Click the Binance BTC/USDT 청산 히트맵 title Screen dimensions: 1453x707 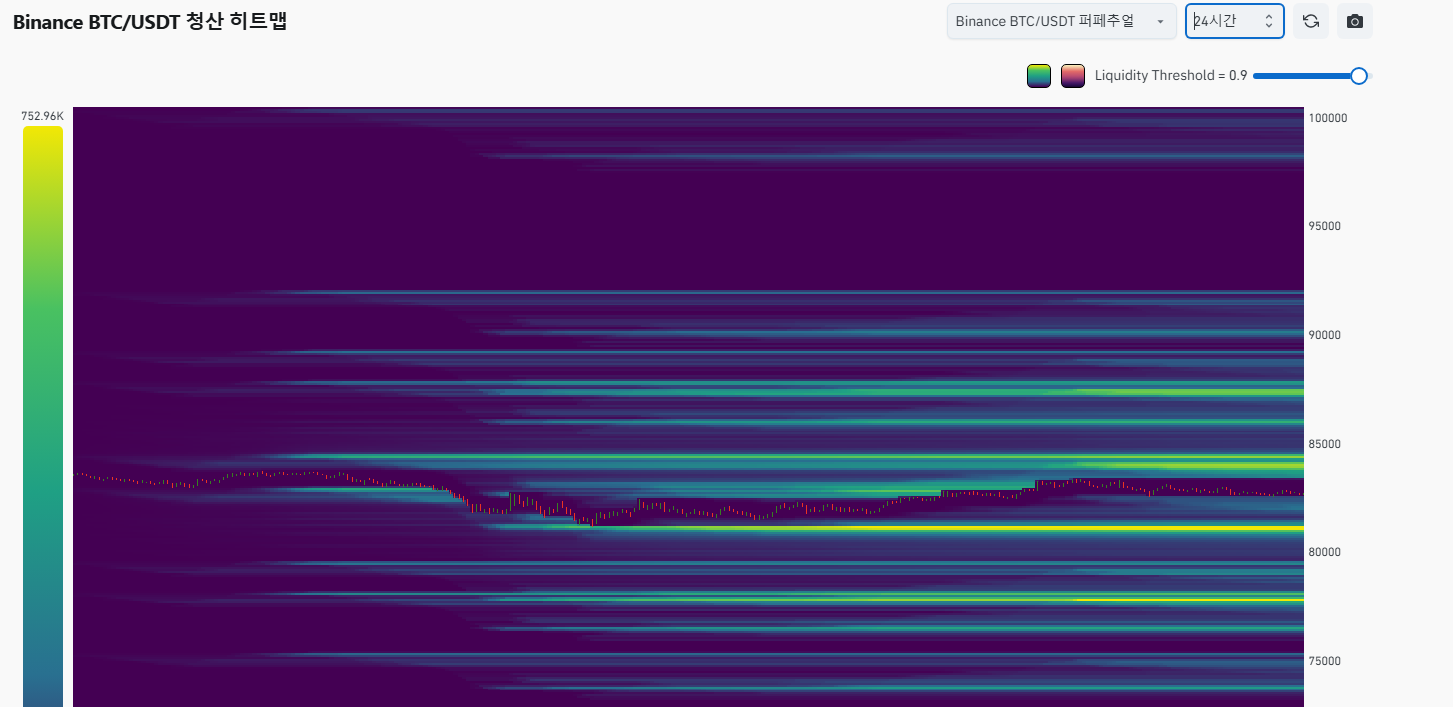(x=150, y=21)
